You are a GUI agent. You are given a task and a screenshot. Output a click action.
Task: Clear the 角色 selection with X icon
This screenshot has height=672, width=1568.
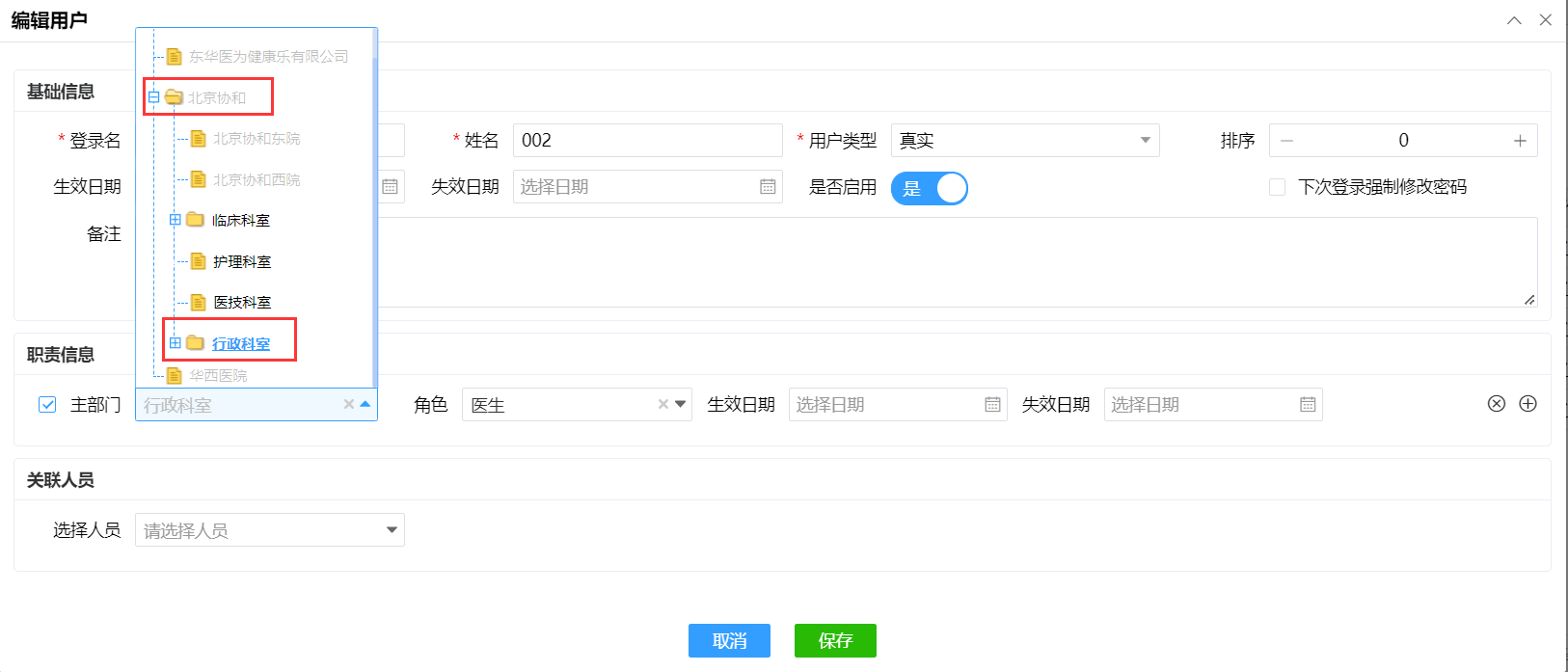[663, 405]
